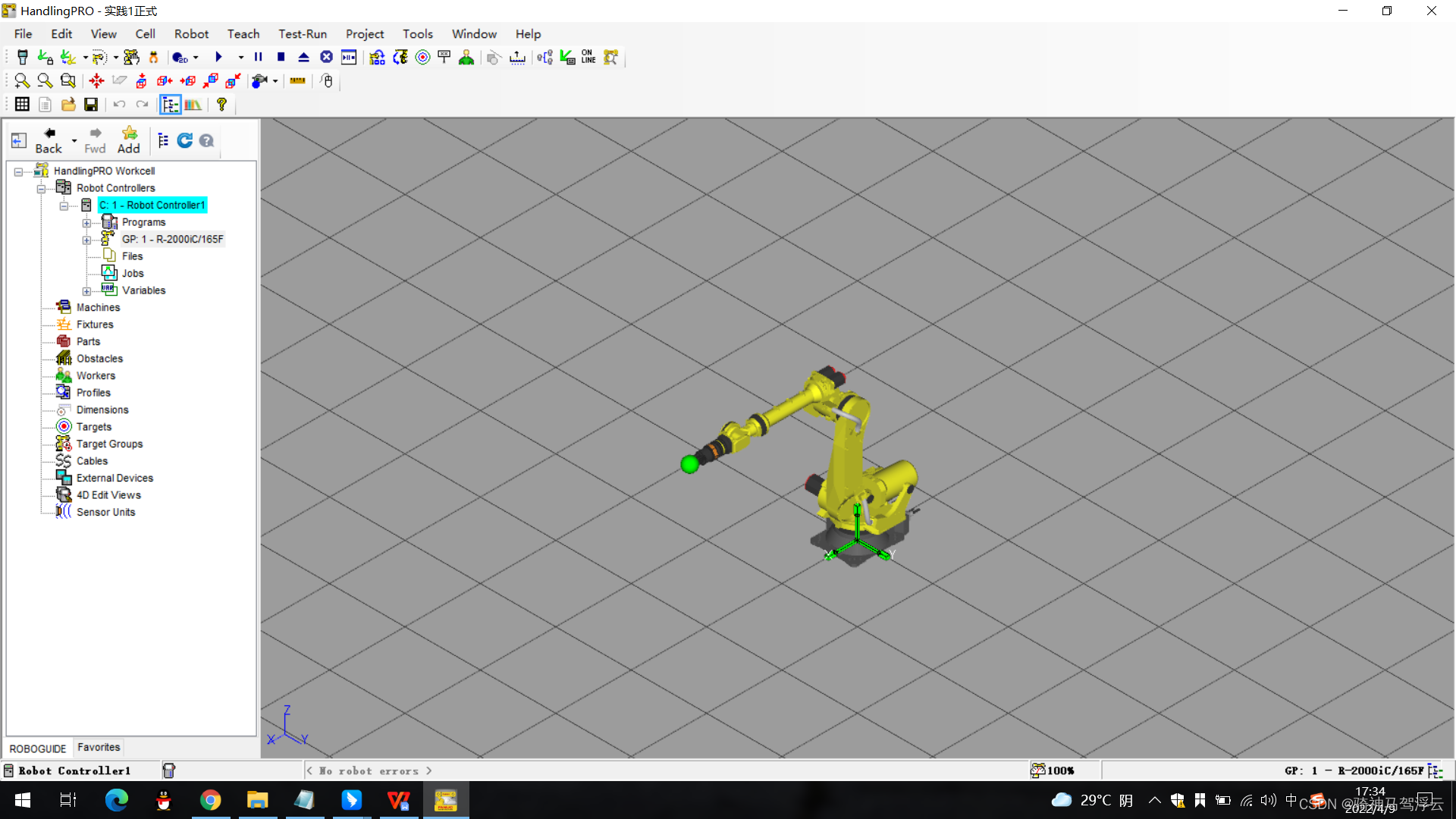This screenshot has width=1456, height=819.
Task: Toggle the cell browser pane layout icon
Action: point(19,141)
